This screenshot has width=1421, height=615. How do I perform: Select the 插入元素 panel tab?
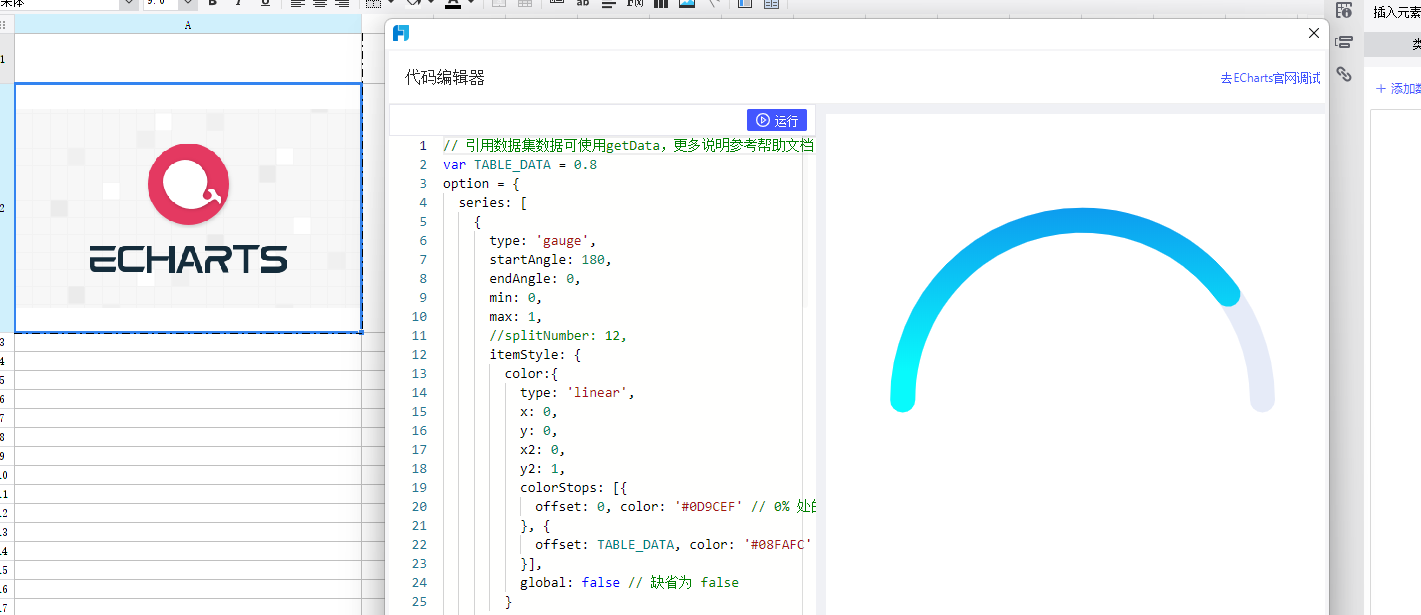coord(1397,12)
